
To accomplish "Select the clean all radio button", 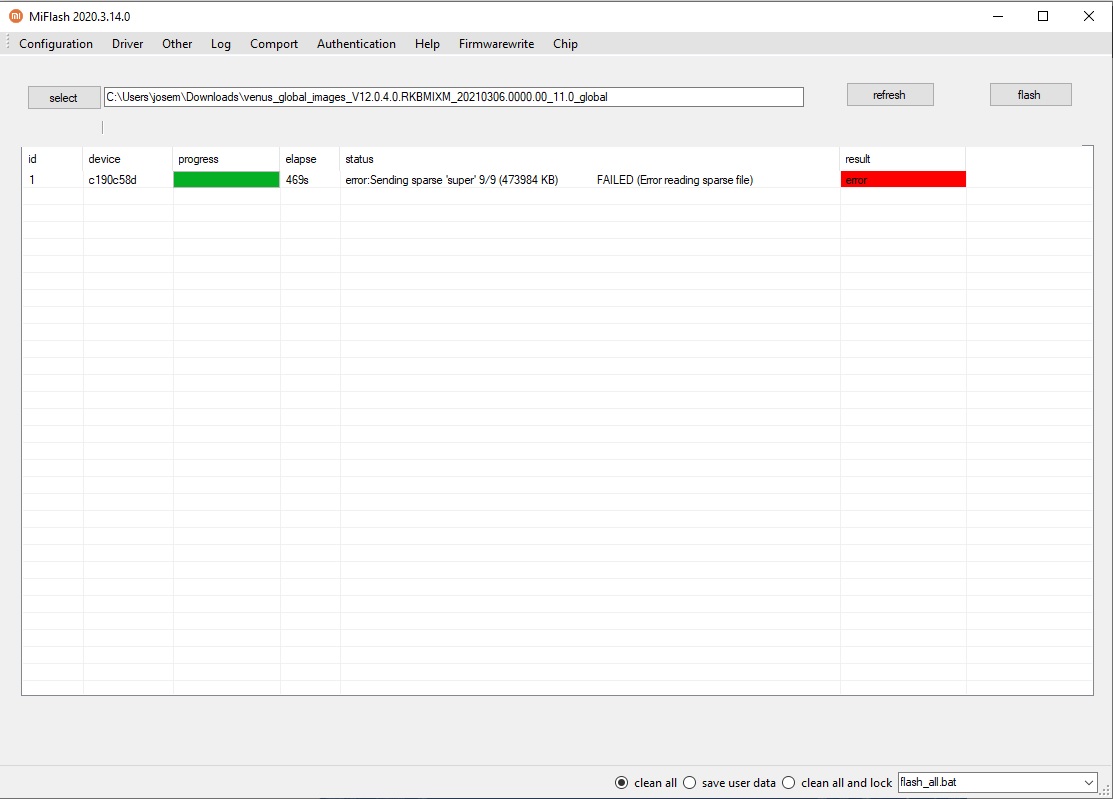I will click(621, 783).
